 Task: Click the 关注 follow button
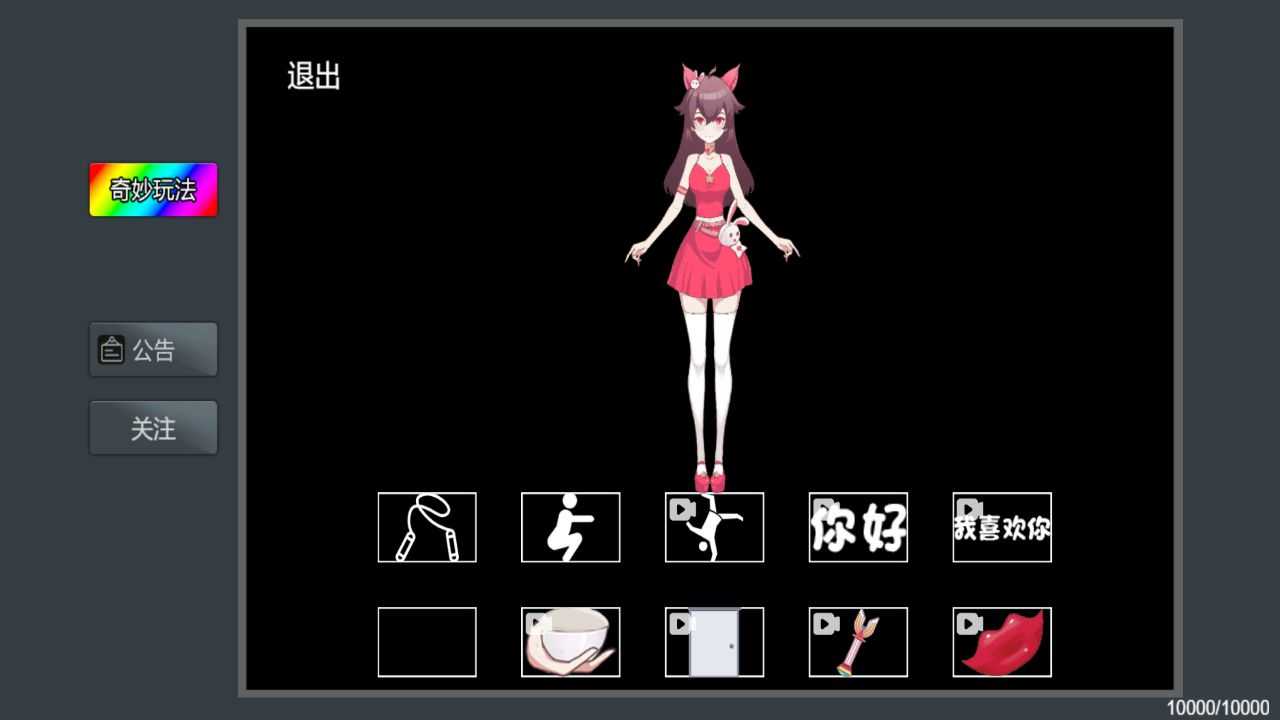[x=153, y=427]
